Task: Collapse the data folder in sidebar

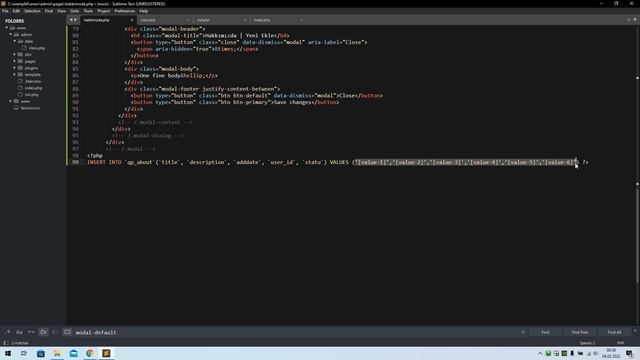Action: 15,41
